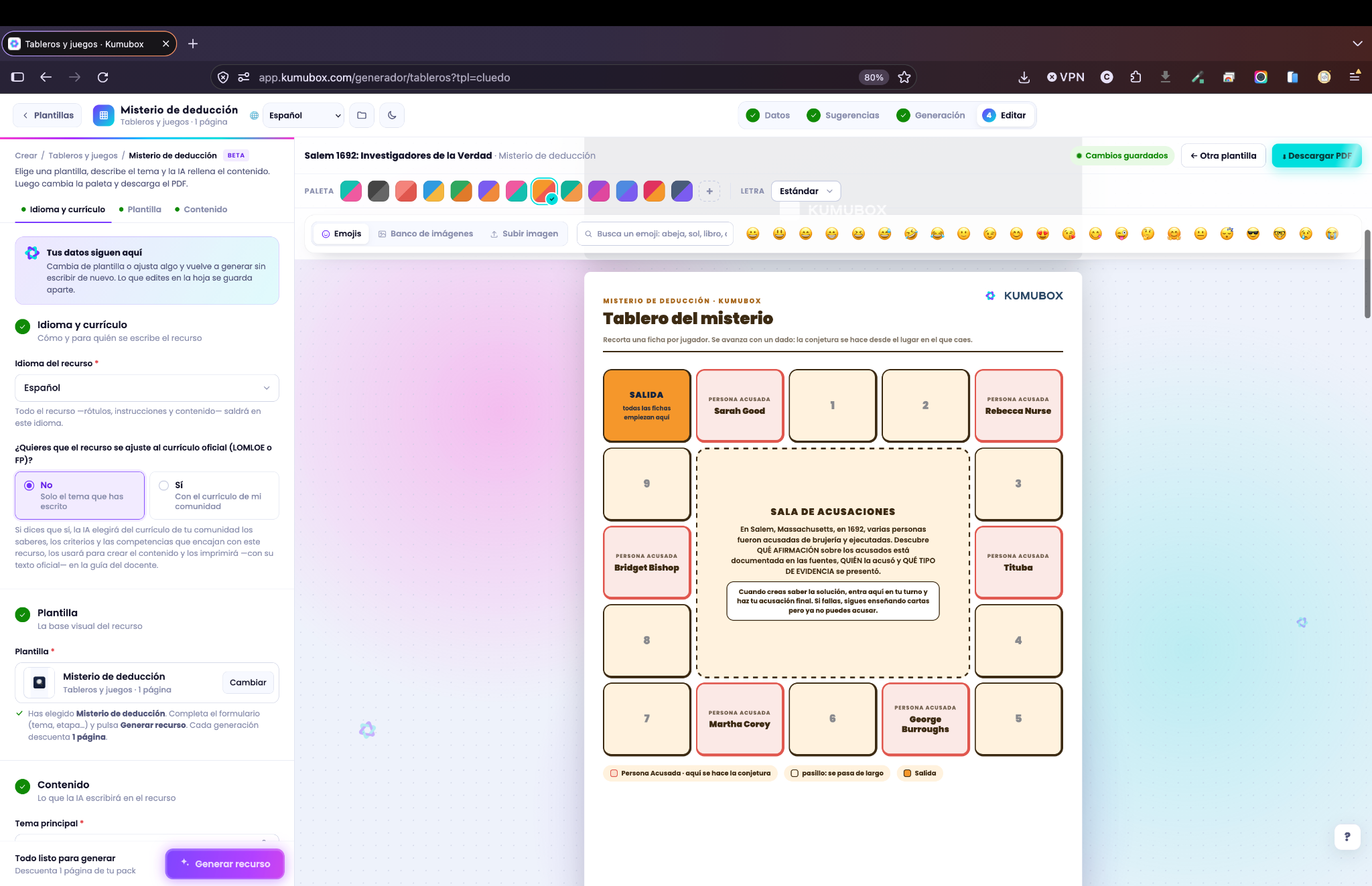Click the Otra plantilla button
The width and height of the screenshot is (1372, 886).
tap(1223, 155)
